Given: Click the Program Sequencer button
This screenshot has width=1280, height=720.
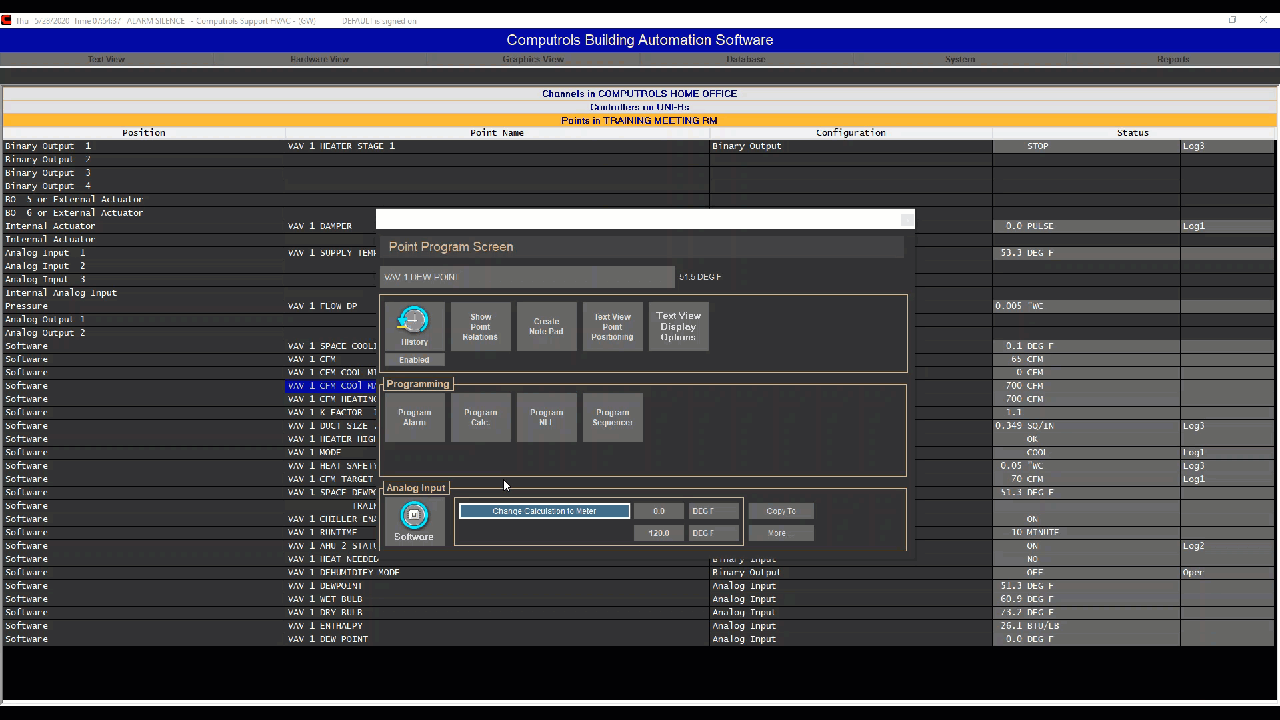Looking at the screenshot, I should pos(612,417).
